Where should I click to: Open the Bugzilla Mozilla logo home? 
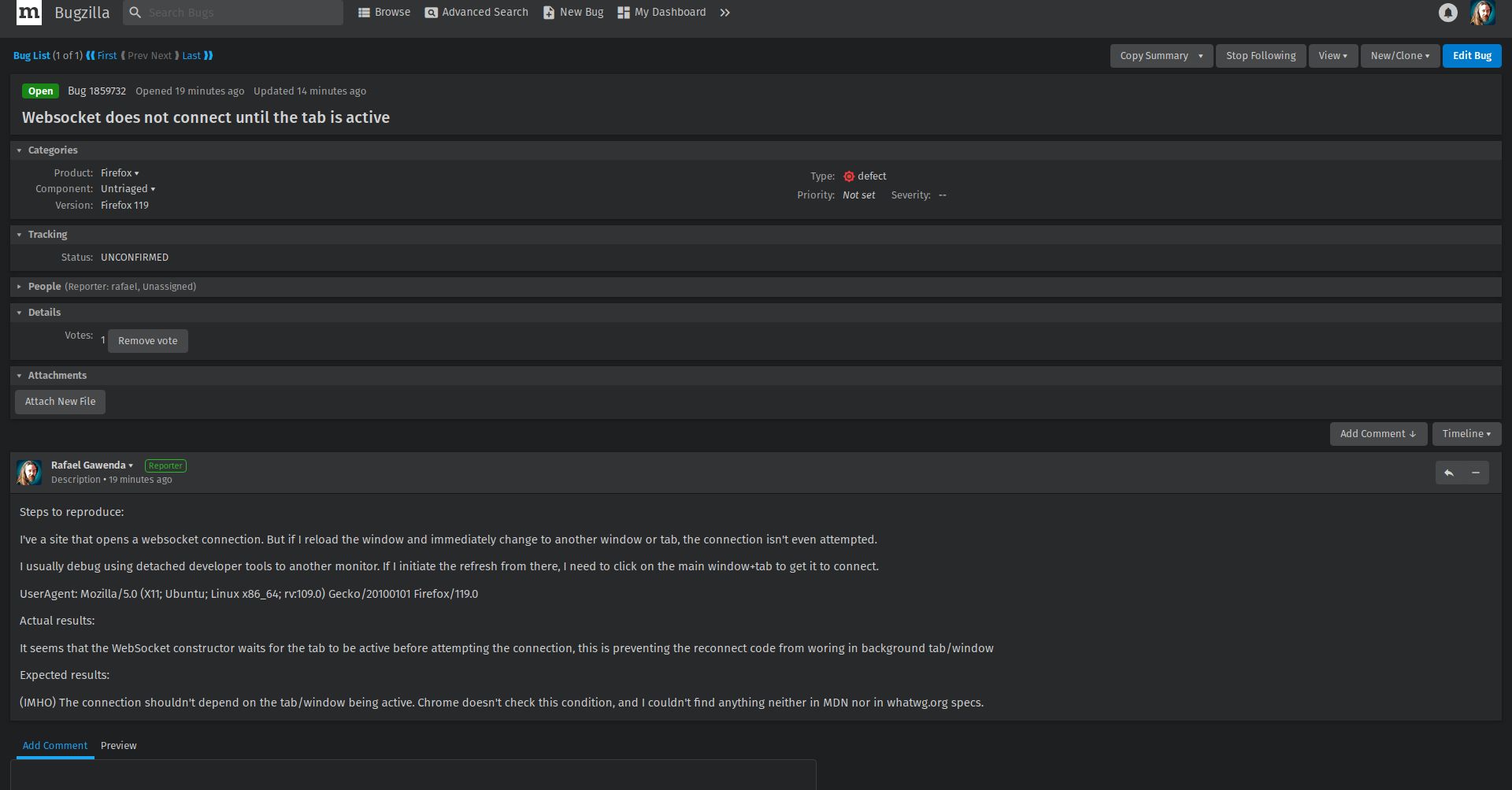click(29, 13)
